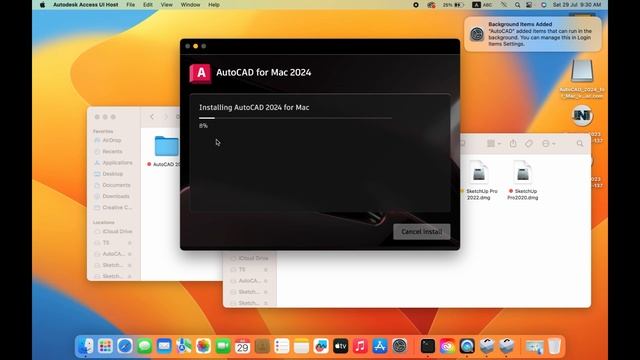This screenshot has height=360, width=640.
Task: Open Terminal from the Dock
Action: [427, 346]
